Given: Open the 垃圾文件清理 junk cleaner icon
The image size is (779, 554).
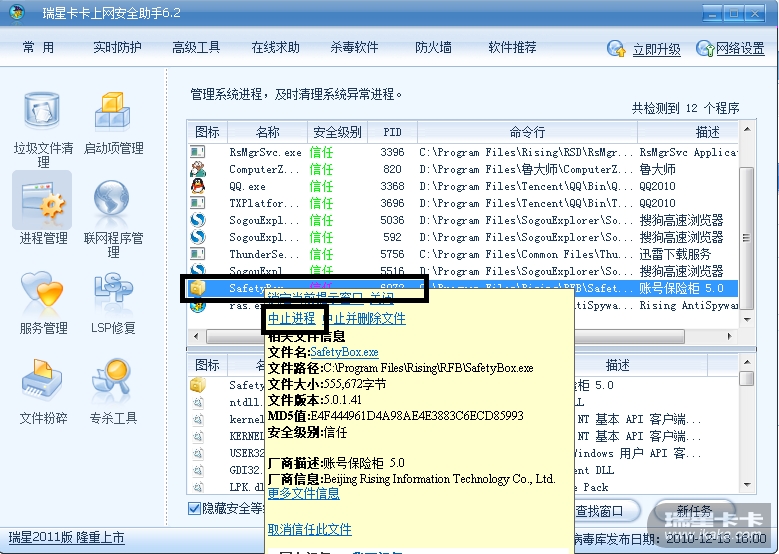Looking at the screenshot, I should (42, 112).
